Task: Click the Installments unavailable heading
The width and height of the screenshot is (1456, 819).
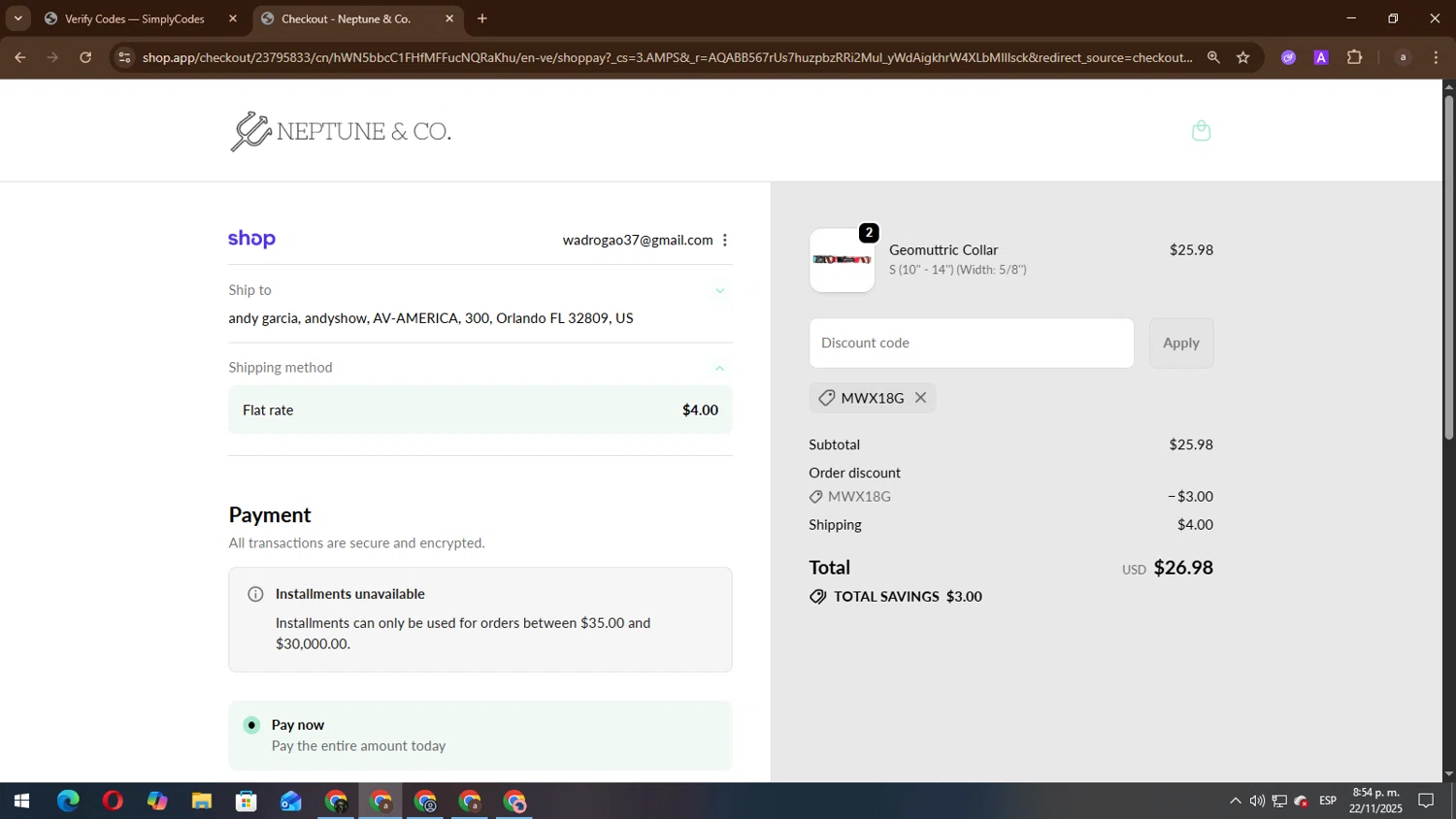Action: click(x=350, y=594)
